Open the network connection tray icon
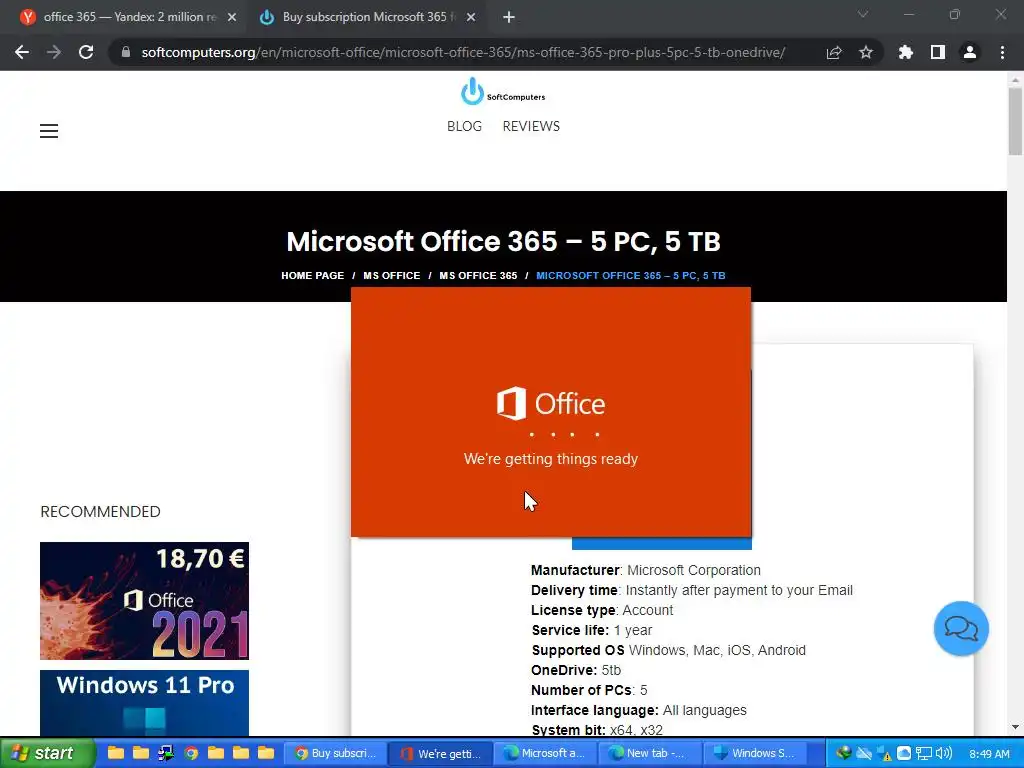Image resolution: width=1024 pixels, height=768 pixels. coord(923,753)
